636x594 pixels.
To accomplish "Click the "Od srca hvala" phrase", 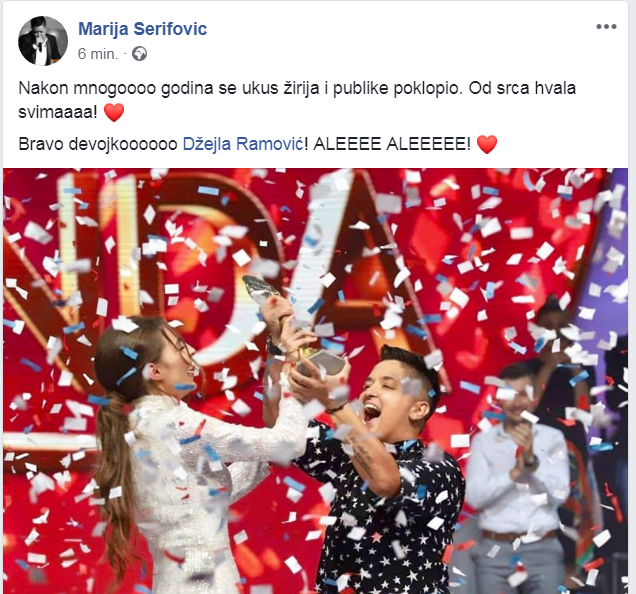I will pyautogui.click(x=522, y=88).
